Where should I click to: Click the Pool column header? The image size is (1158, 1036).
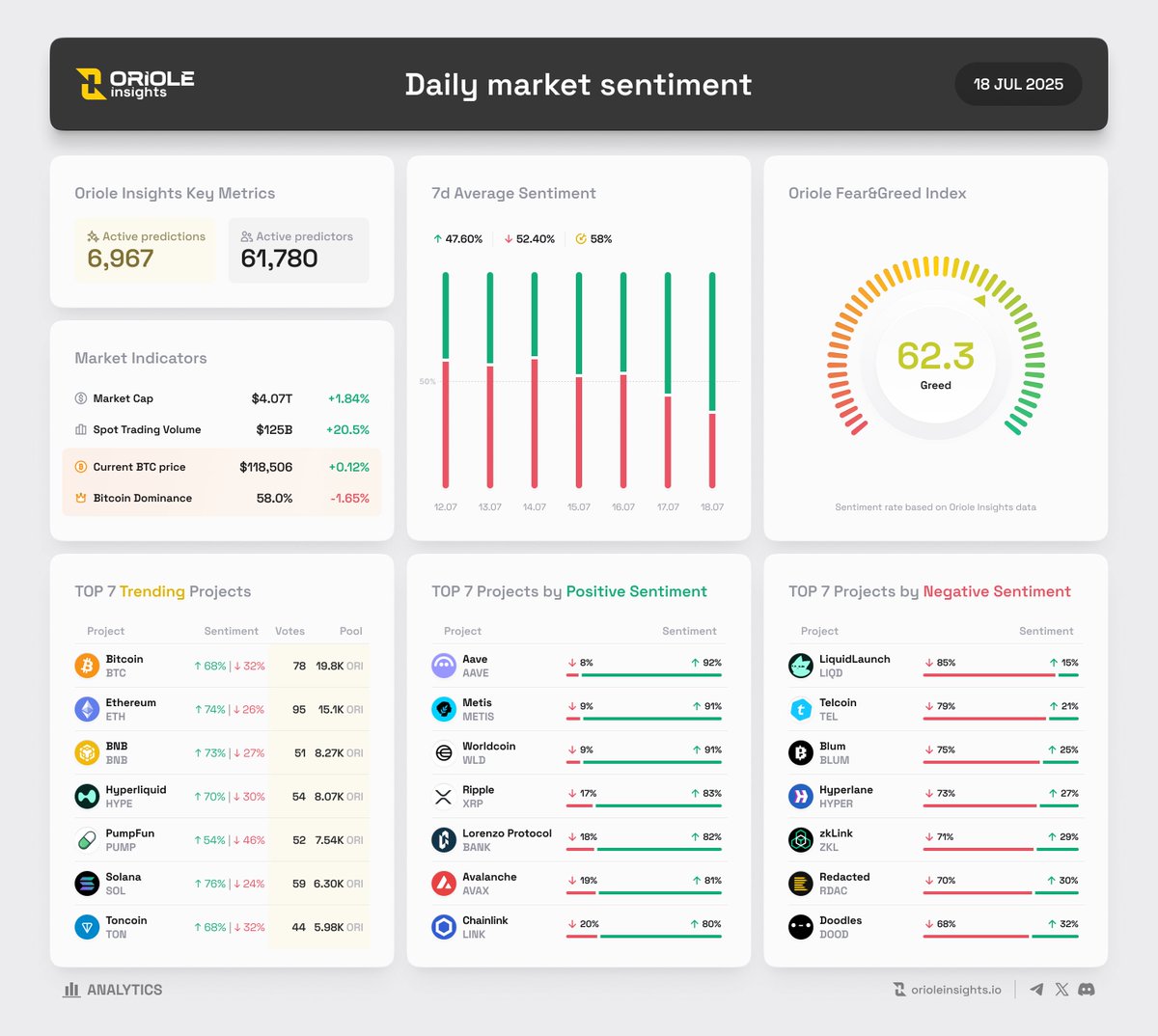click(351, 631)
